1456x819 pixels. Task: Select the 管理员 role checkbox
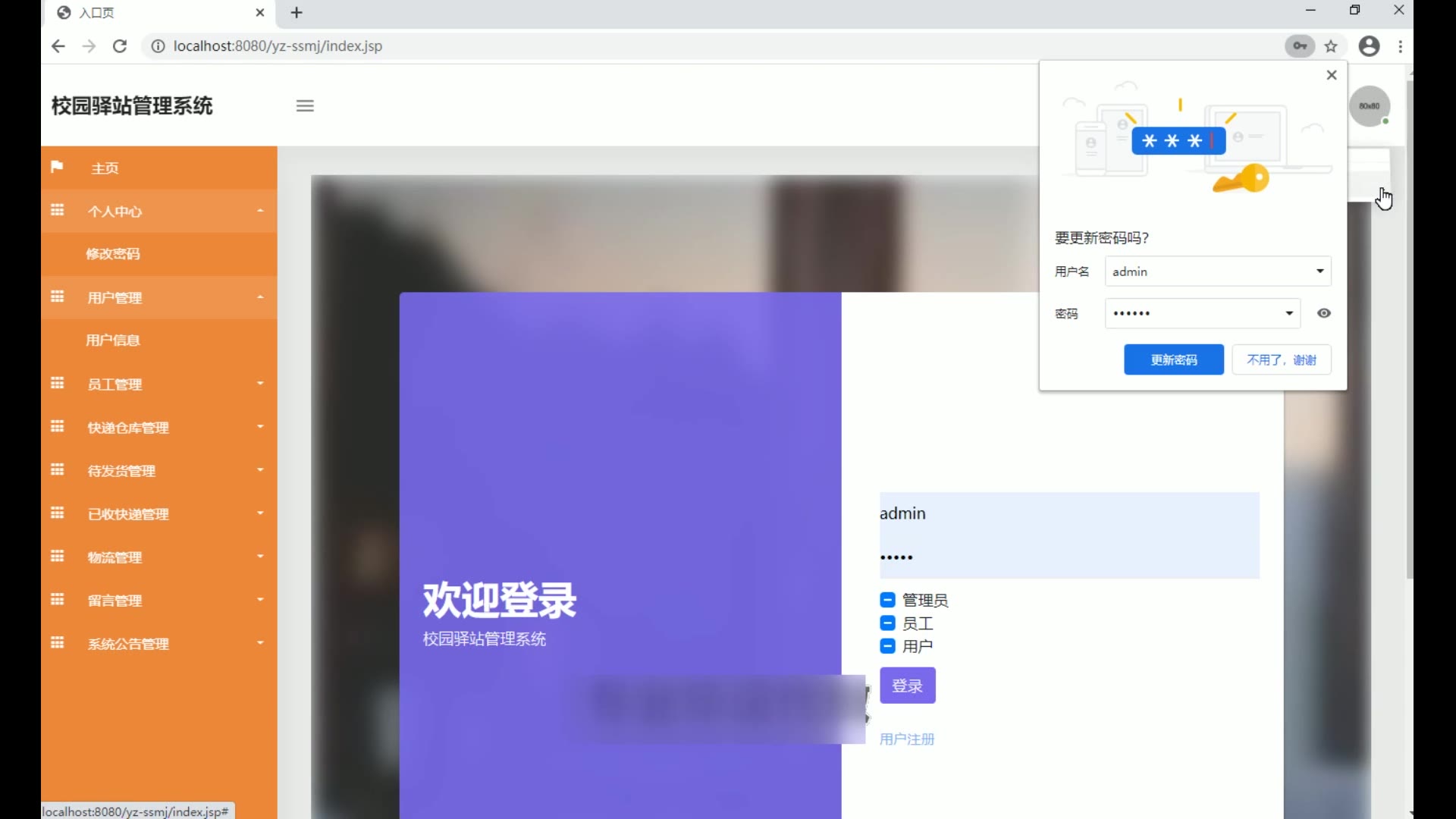887,601
